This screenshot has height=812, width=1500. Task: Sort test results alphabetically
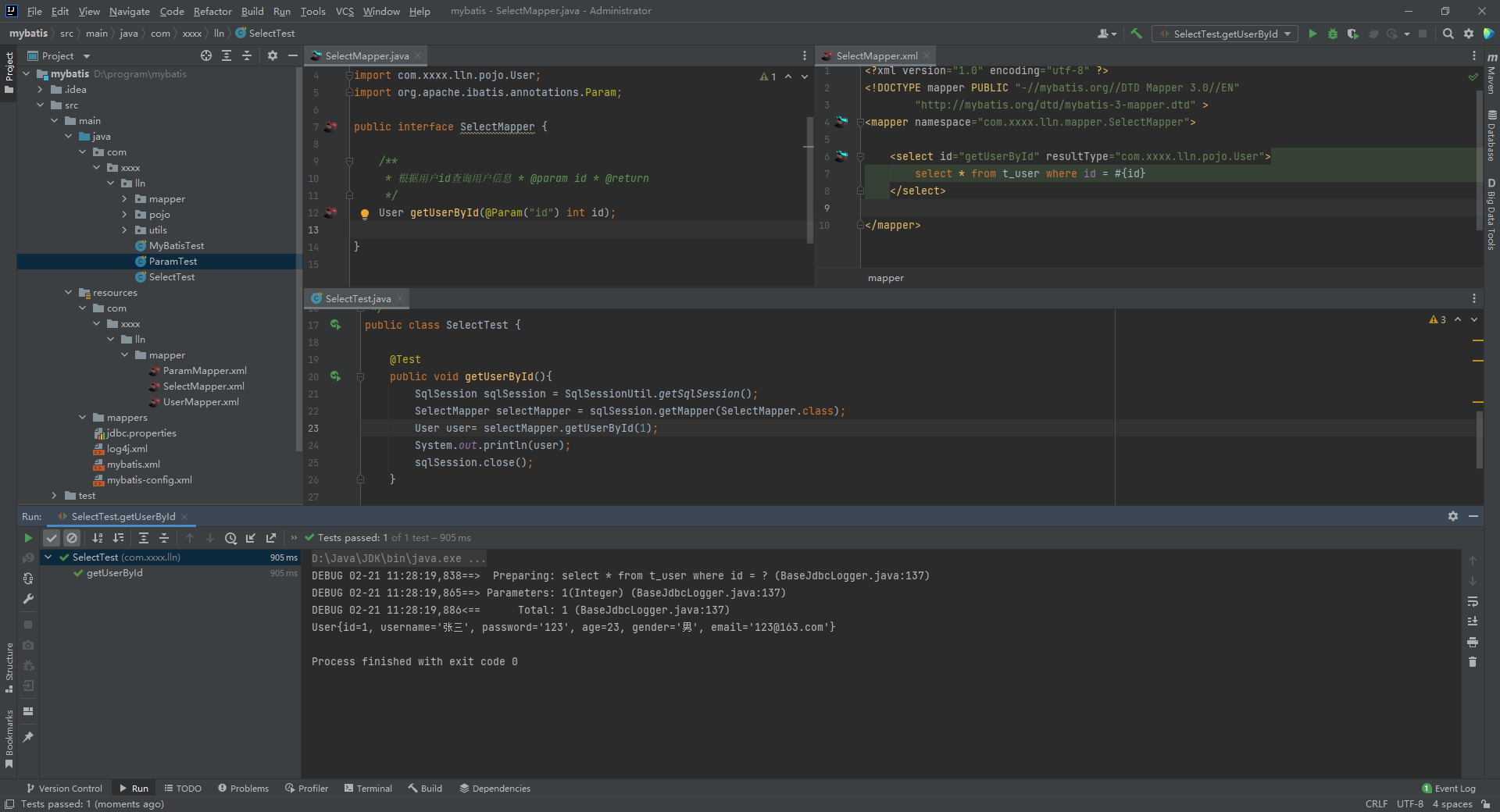tap(98, 538)
